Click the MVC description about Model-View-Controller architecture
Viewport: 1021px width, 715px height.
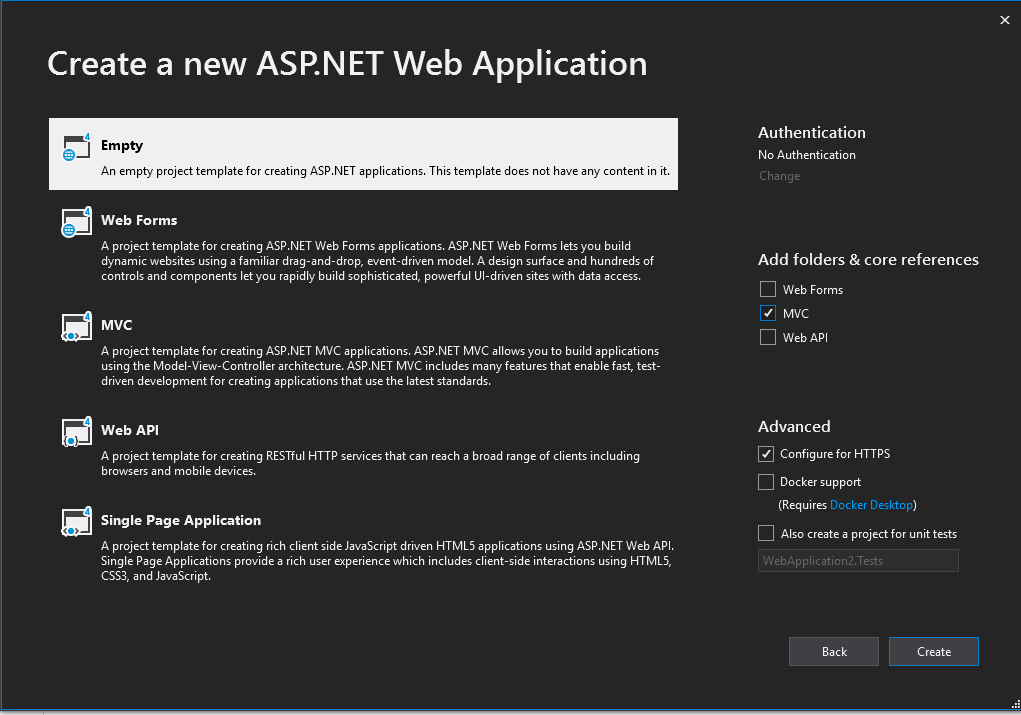[381, 366]
